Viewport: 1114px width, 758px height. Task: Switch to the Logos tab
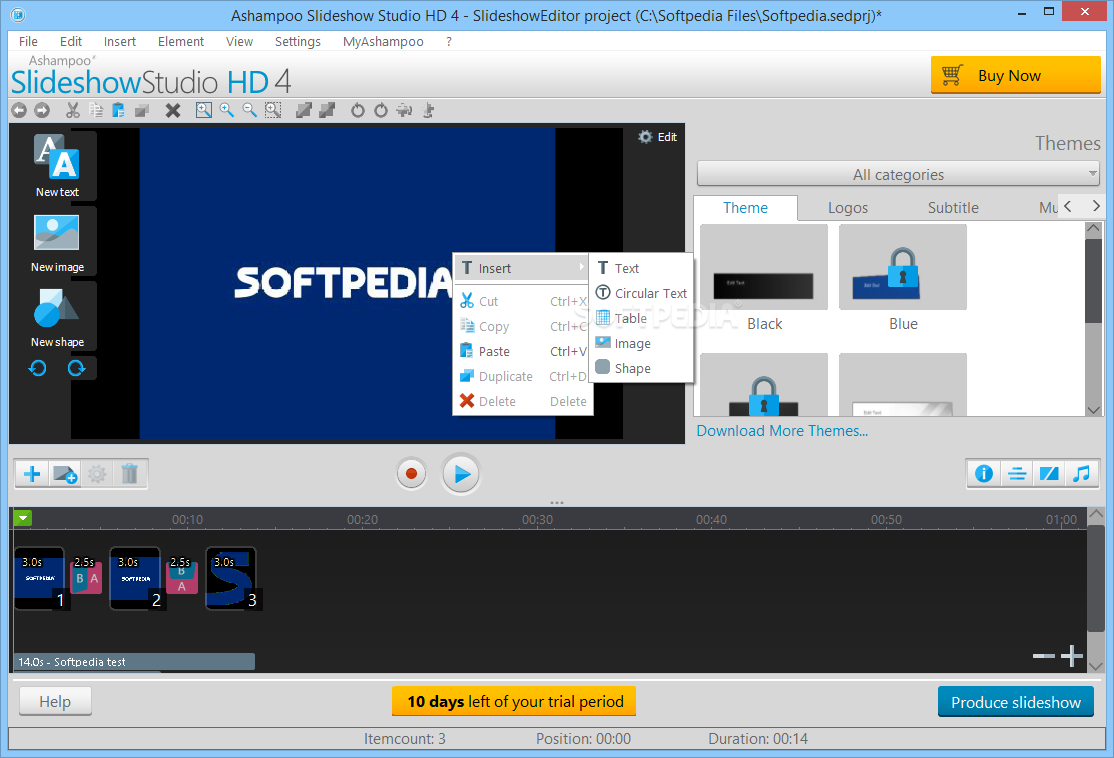pyautogui.click(x=848, y=207)
